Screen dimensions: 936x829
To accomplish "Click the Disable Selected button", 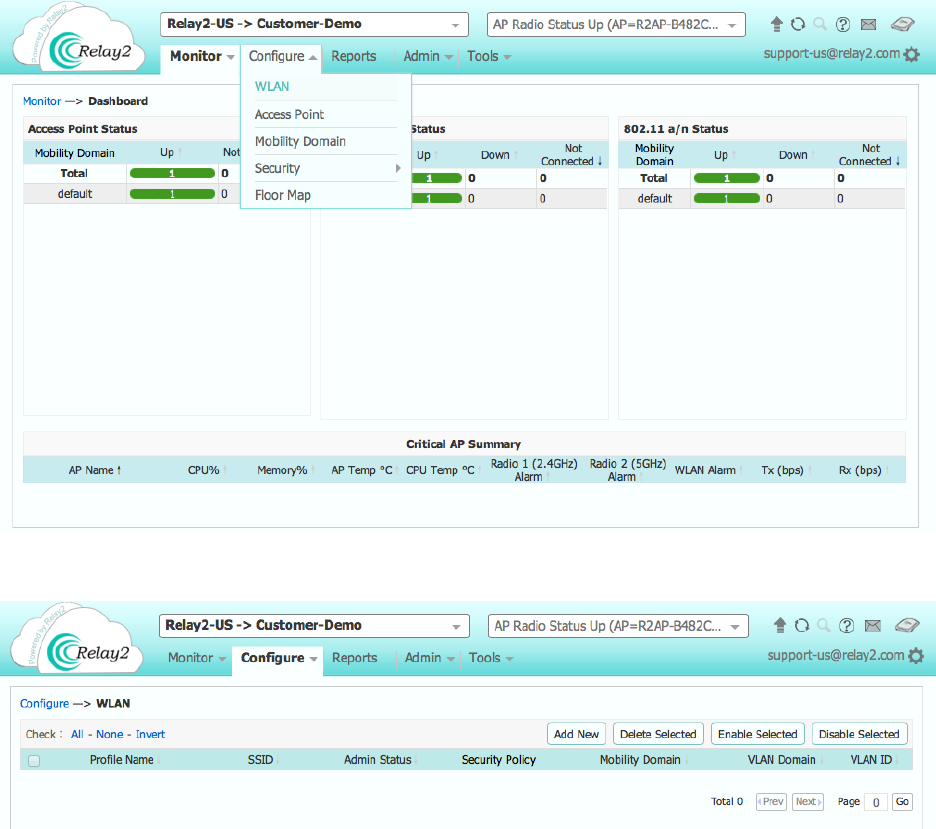I will click(859, 734).
